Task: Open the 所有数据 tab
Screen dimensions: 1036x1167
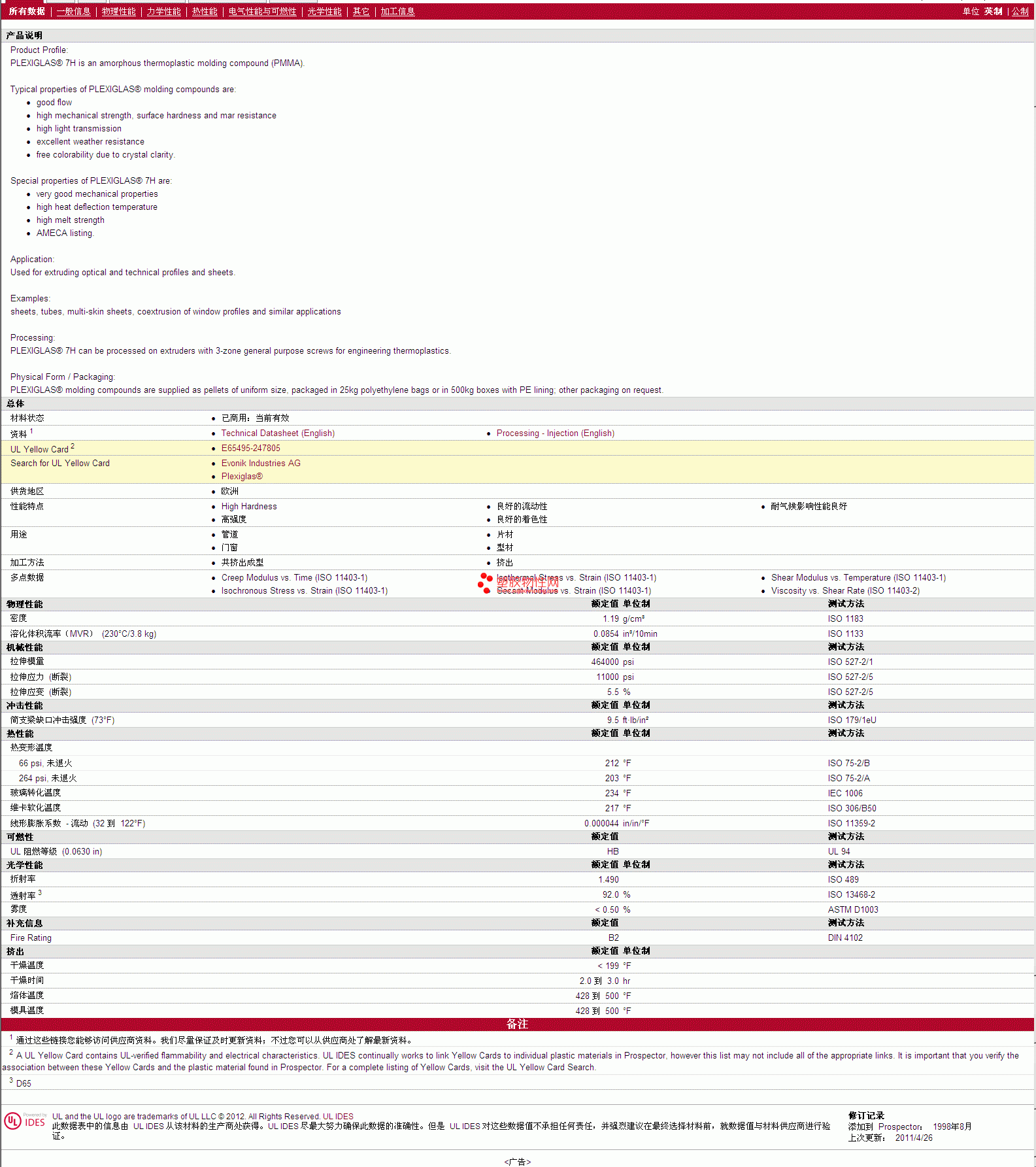Action: pyautogui.click(x=27, y=12)
